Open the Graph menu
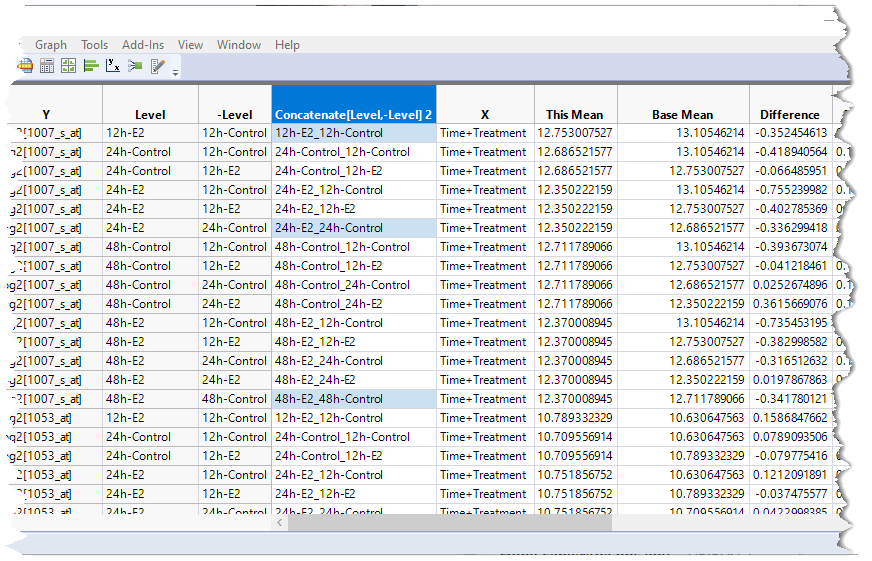This screenshot has height=561, width=872. 51,45
